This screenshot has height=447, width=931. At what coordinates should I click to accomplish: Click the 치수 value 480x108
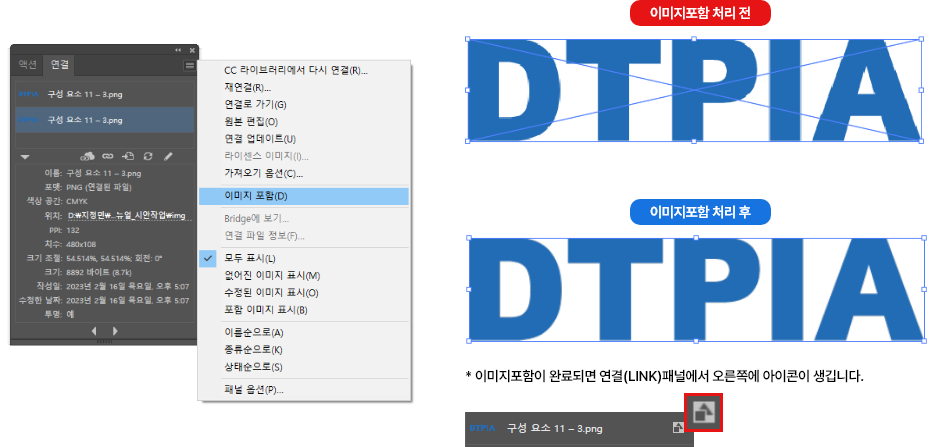81,244
